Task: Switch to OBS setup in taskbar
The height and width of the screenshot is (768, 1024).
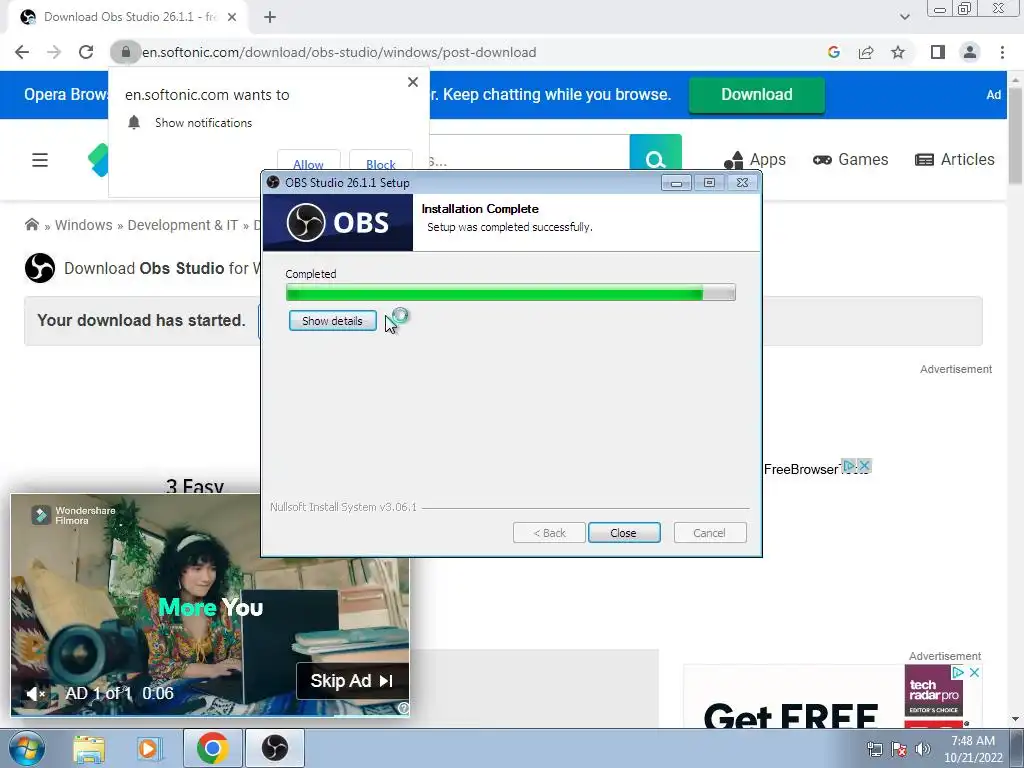Action: (x=275, y=748)
